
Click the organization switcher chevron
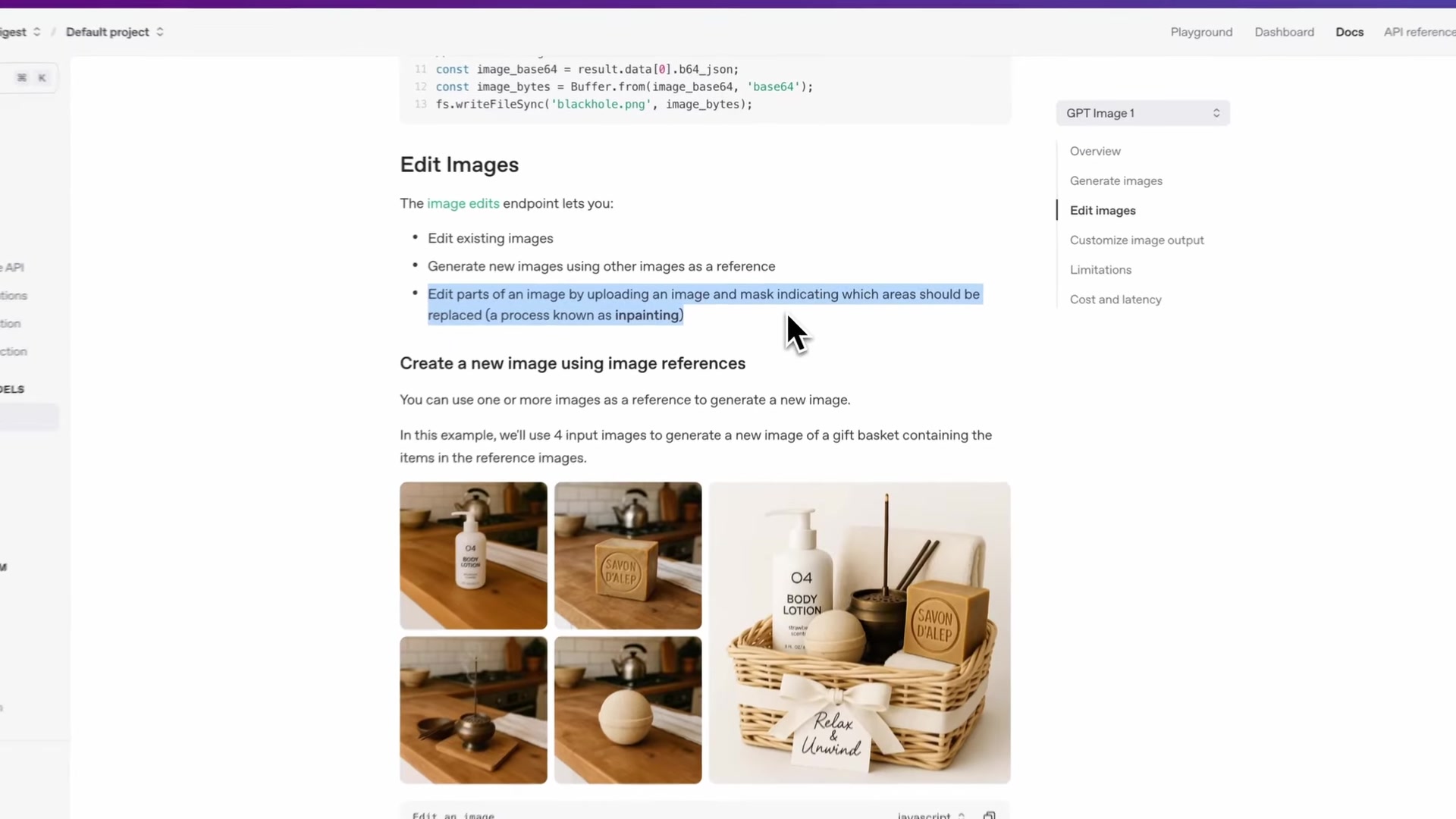pos(36,32)
